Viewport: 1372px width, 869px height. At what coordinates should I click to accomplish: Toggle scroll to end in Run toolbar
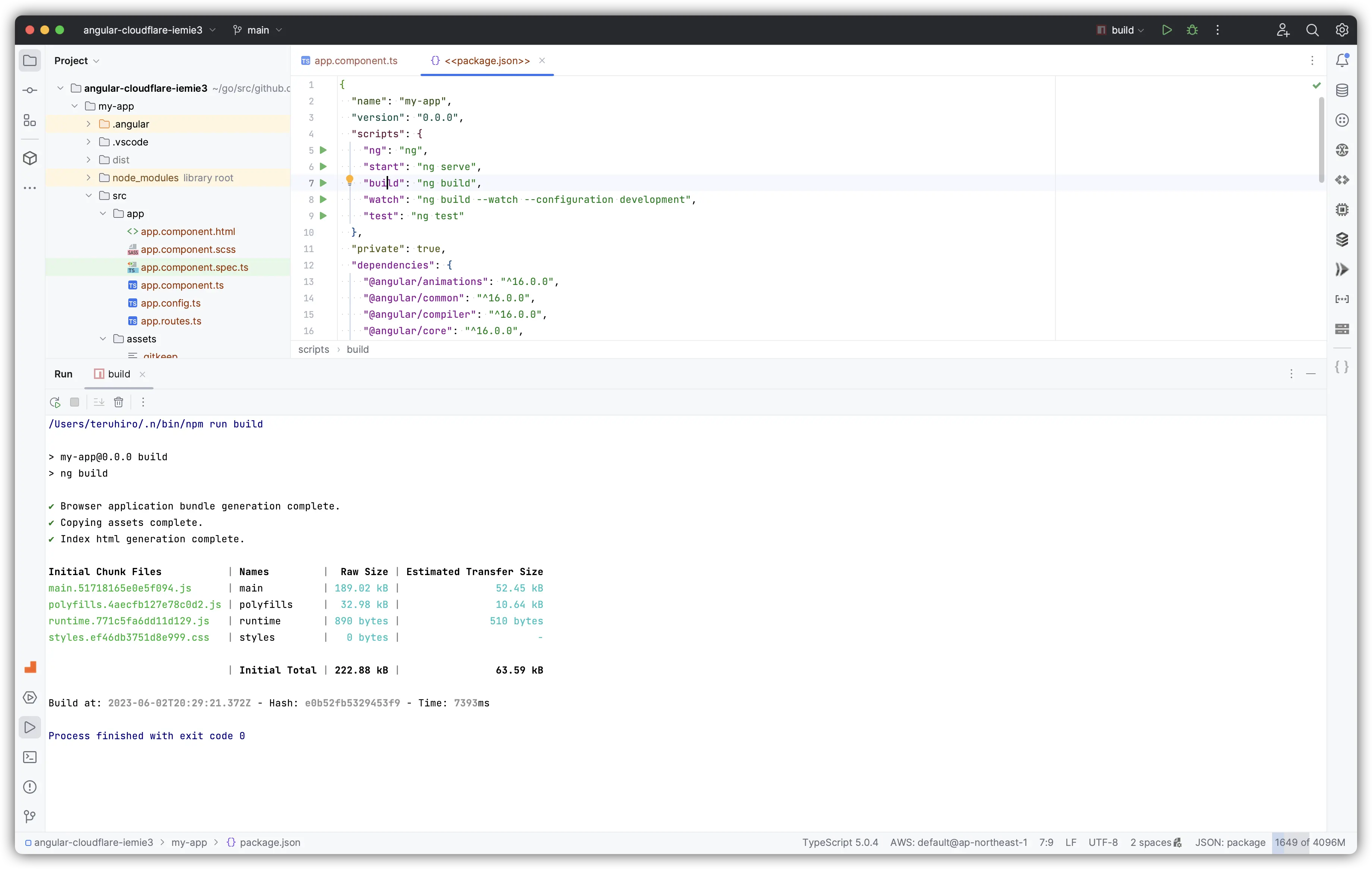pyautogui.click(x=98, y=402)
